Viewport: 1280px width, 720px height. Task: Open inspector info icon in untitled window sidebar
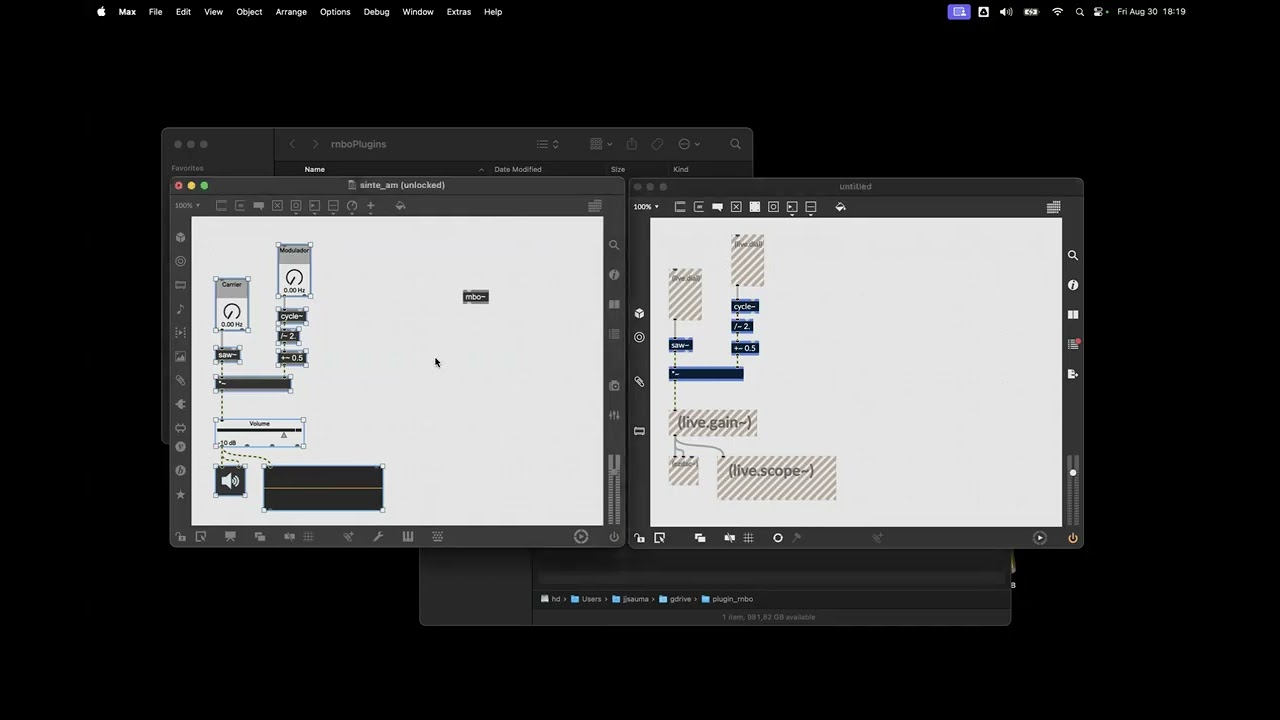[x=1073, y=285]
